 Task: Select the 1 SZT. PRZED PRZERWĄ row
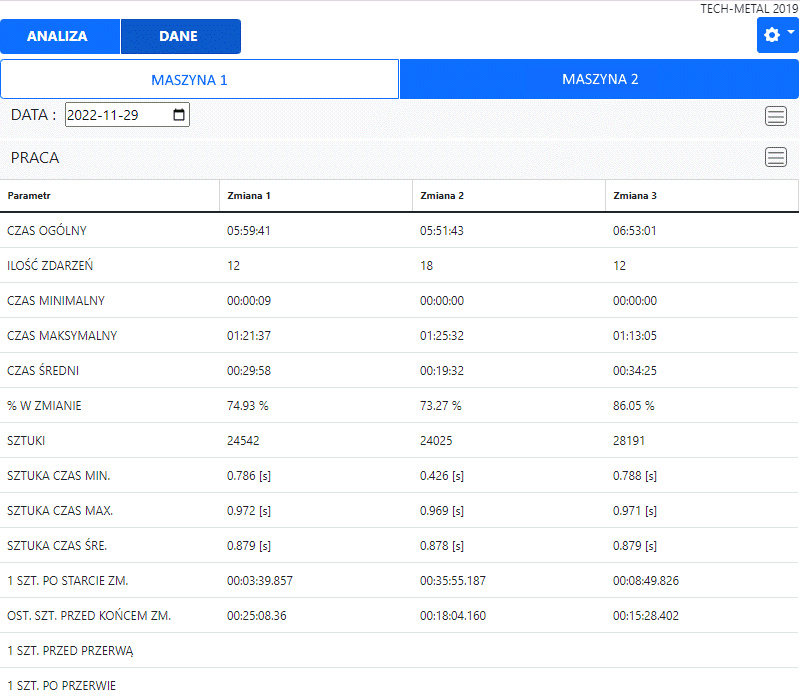(70, 651)
